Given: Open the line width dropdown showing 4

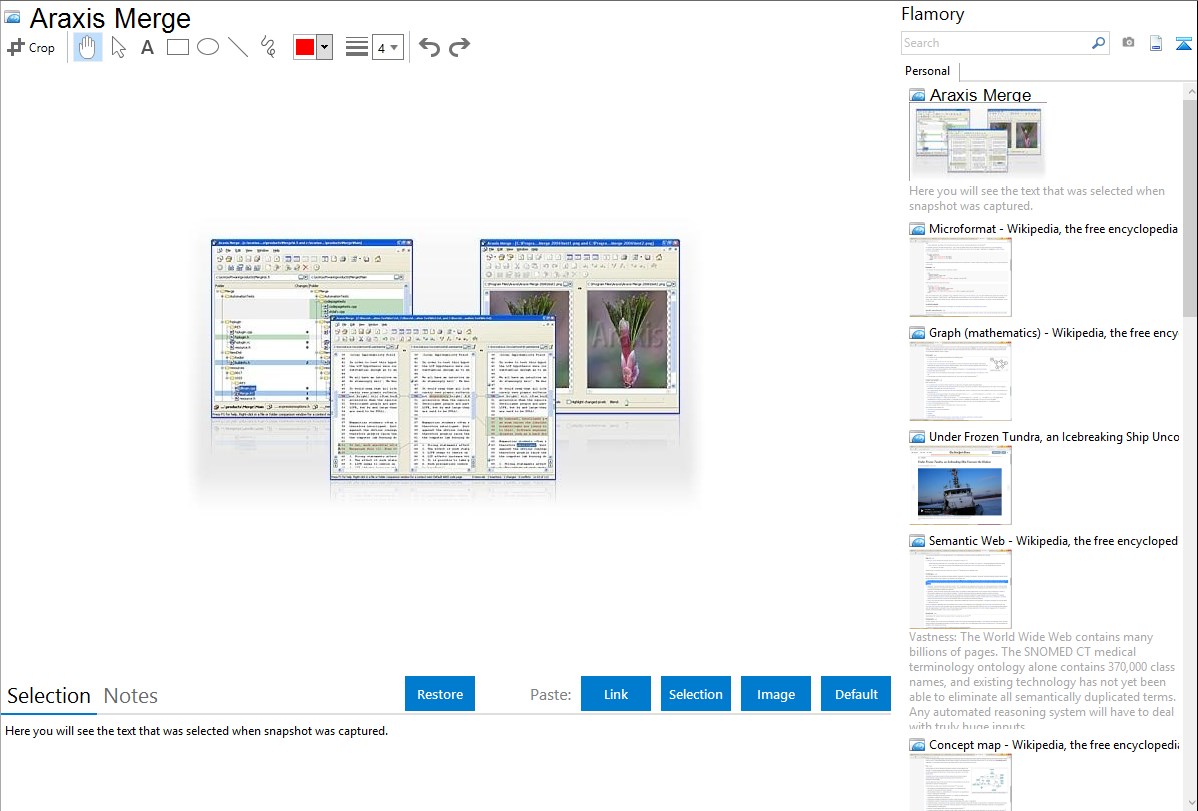Looking at the screenshot, I should coord(387,47).
